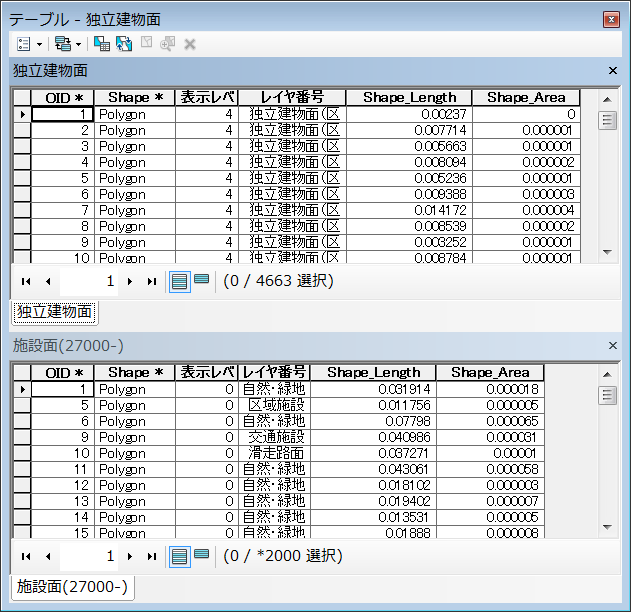Click the down arrow of 独立建物面 scrollbar
Image resolution: width=631 pixels, height=612 pixels.
coord(608,252)
